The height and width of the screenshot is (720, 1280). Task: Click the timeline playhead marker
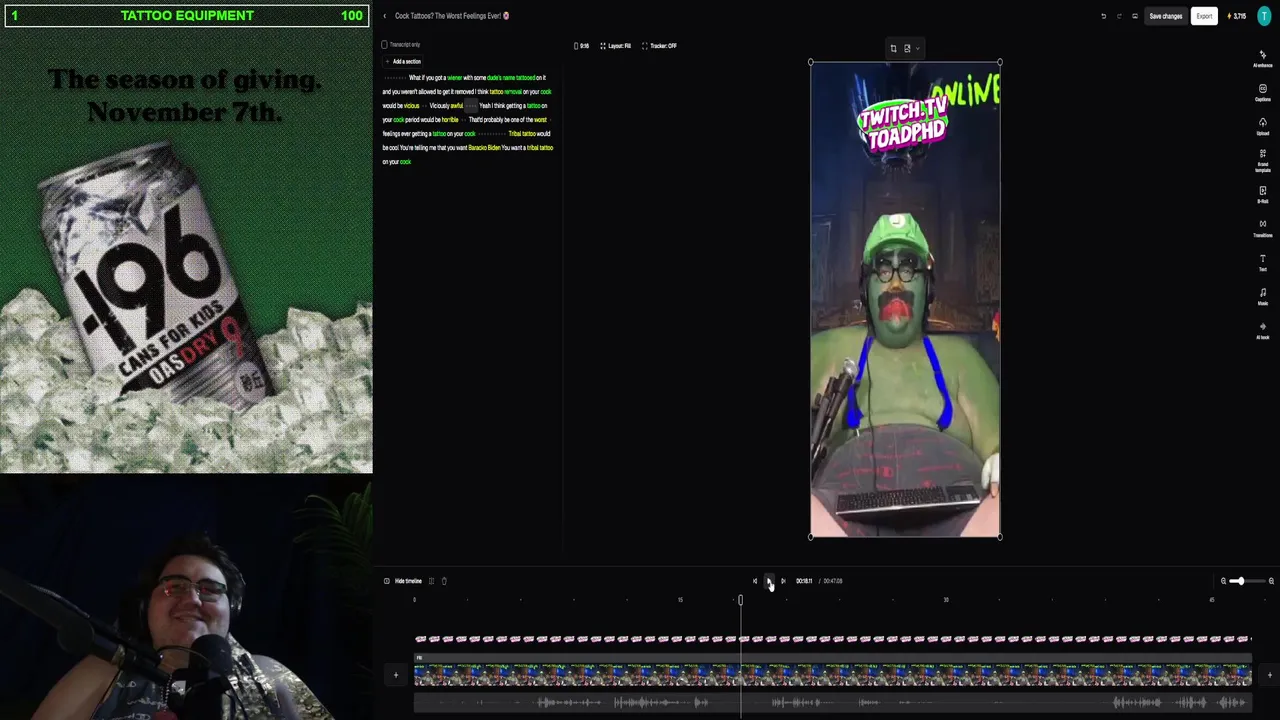740,600
